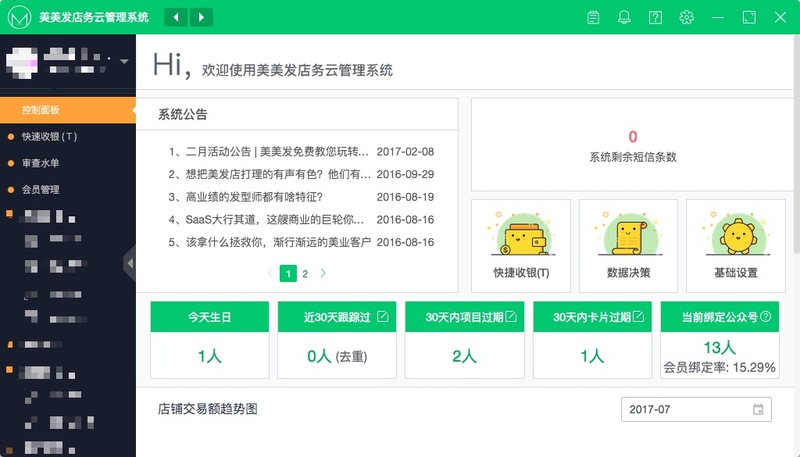This screenshot has height=457, width=800.
Task: Click the 1人 value under 今天生日
Action: pyautogui.click(x=210, y=356)
